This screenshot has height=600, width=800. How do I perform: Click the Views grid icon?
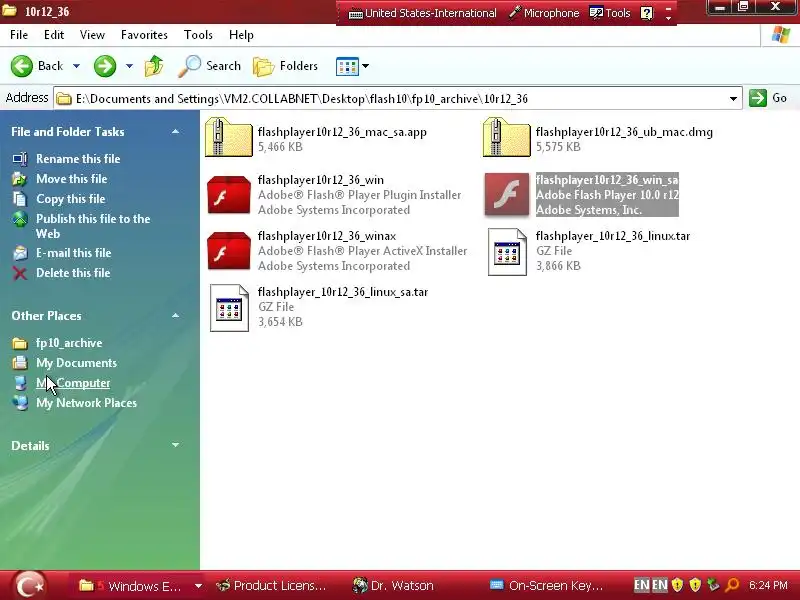coord(347,66)
